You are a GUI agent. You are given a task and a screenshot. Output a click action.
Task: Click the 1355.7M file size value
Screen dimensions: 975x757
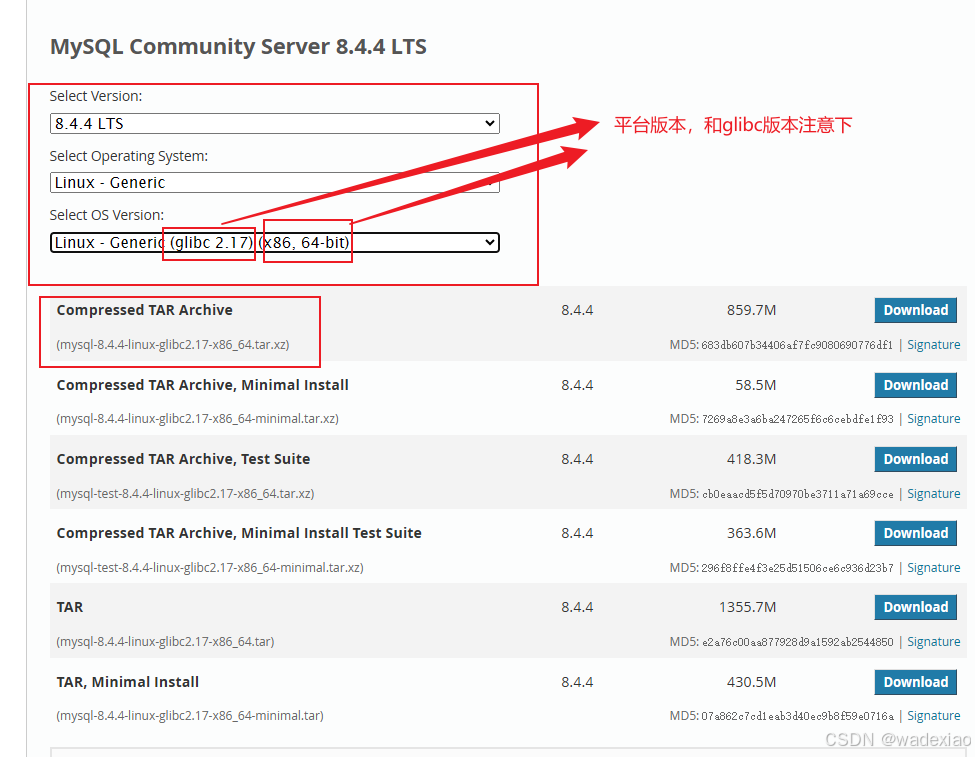[747, 607]
